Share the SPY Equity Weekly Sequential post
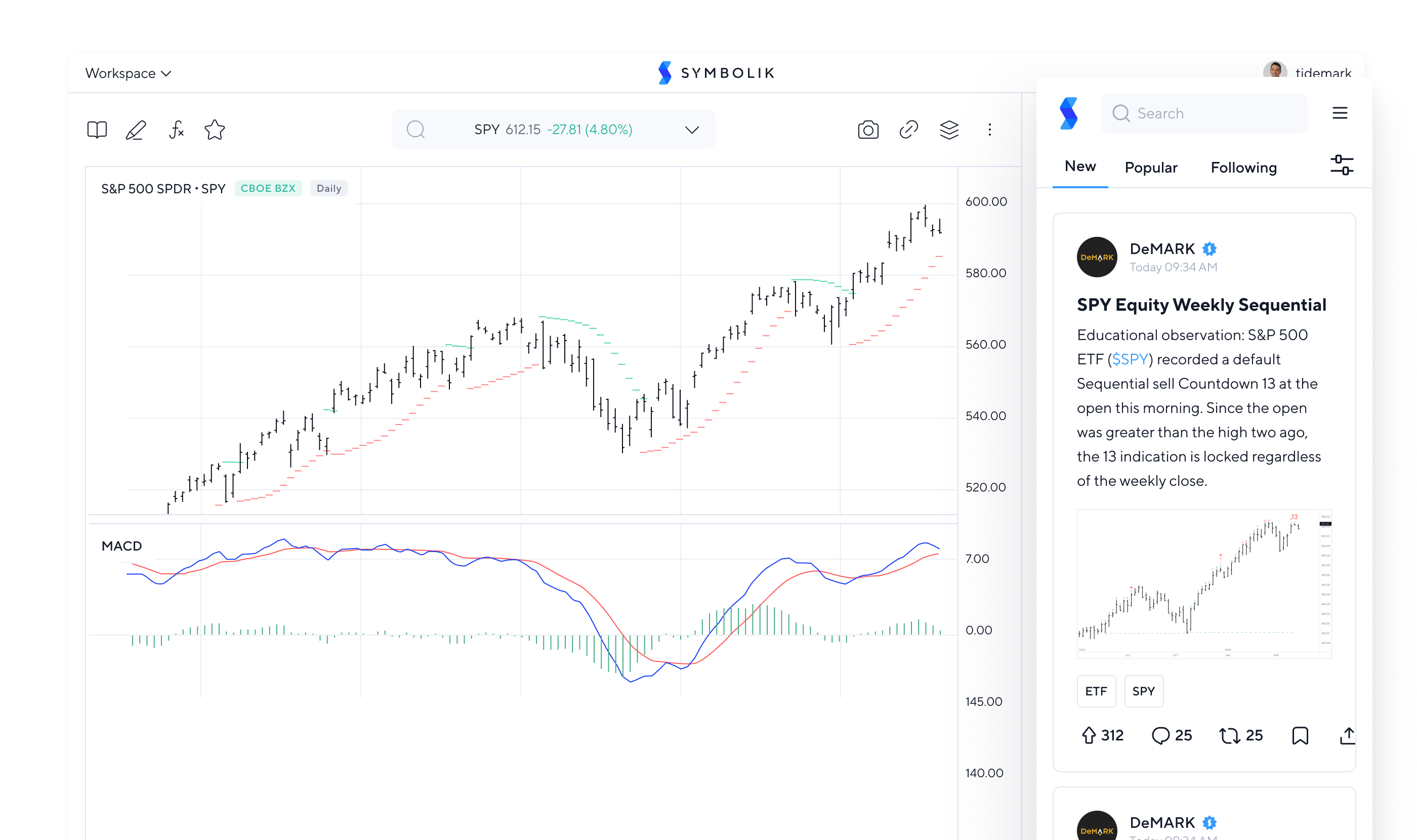This screenshot has height=840, width=1417. (x=1347, y=735)
